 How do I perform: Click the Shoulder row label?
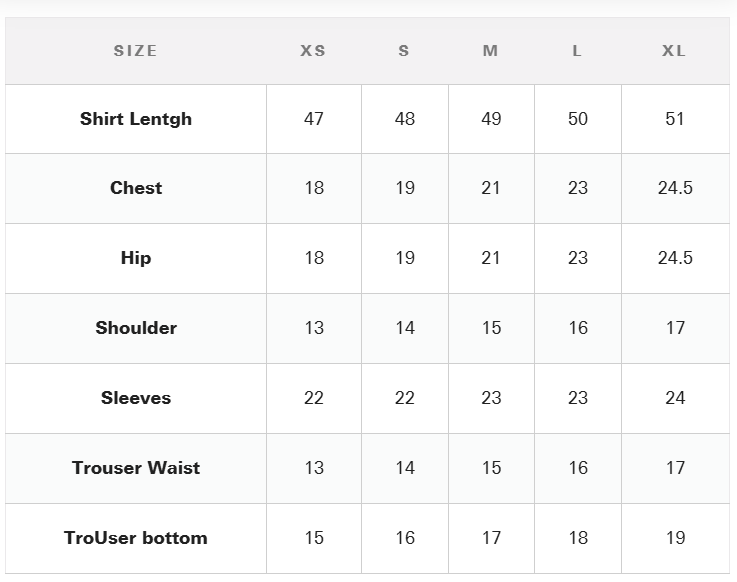(x=136, y=328)
